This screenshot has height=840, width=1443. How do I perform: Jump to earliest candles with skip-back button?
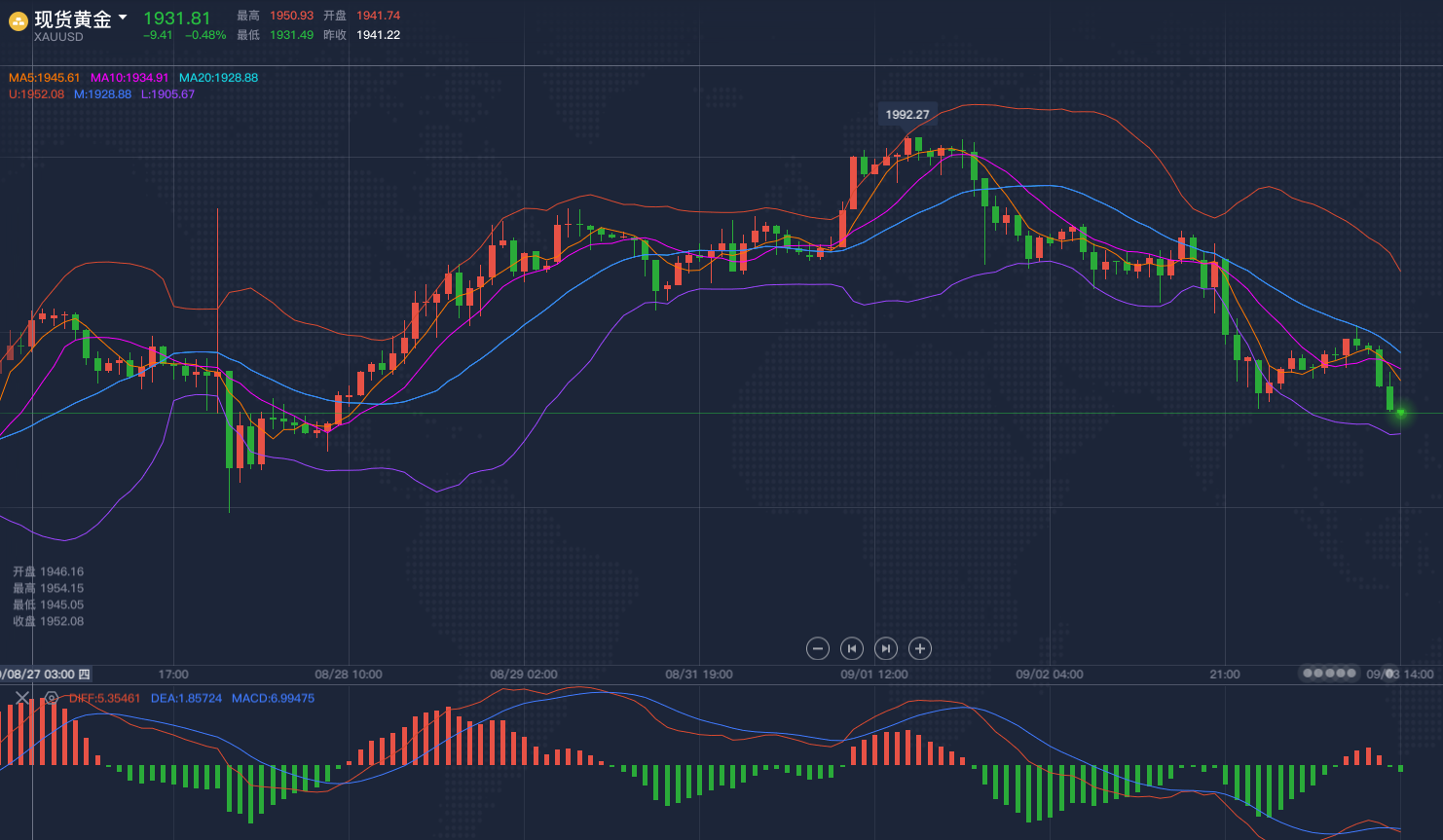[x=852, y=648]
